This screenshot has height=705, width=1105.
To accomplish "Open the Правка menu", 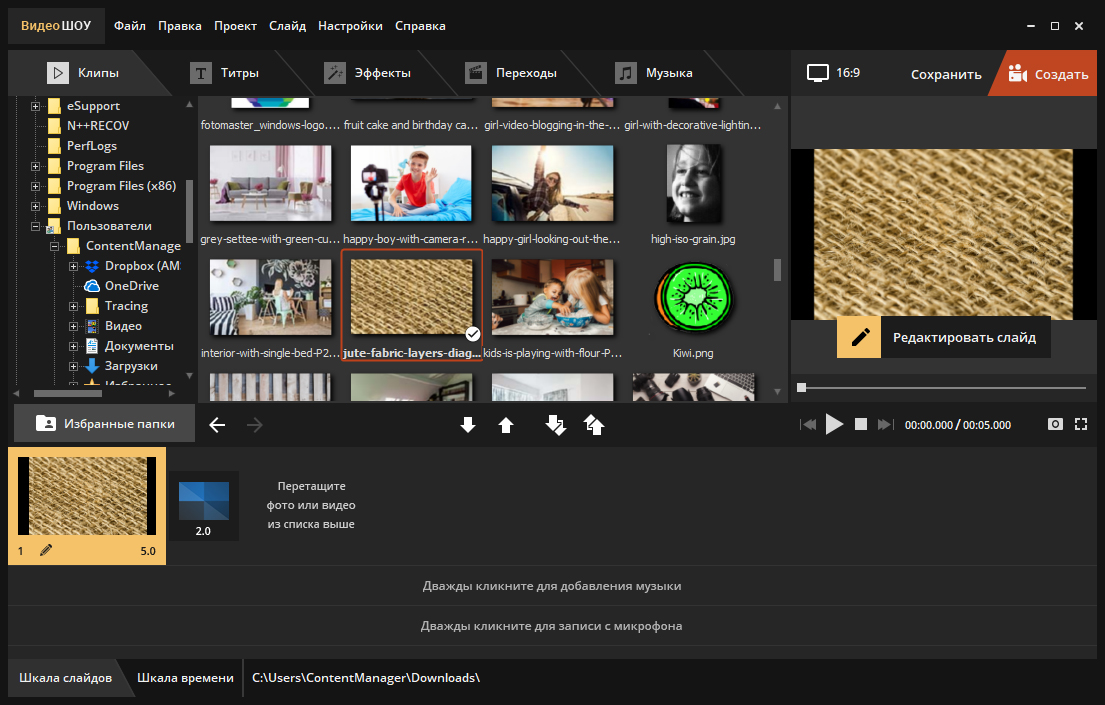I will [x=180, y=26].
